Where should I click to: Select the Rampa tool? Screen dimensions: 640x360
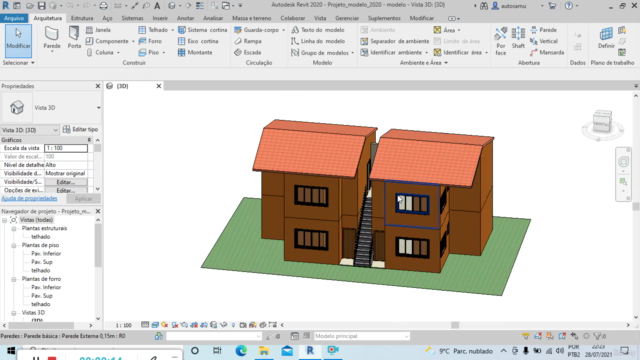(248, 41)
